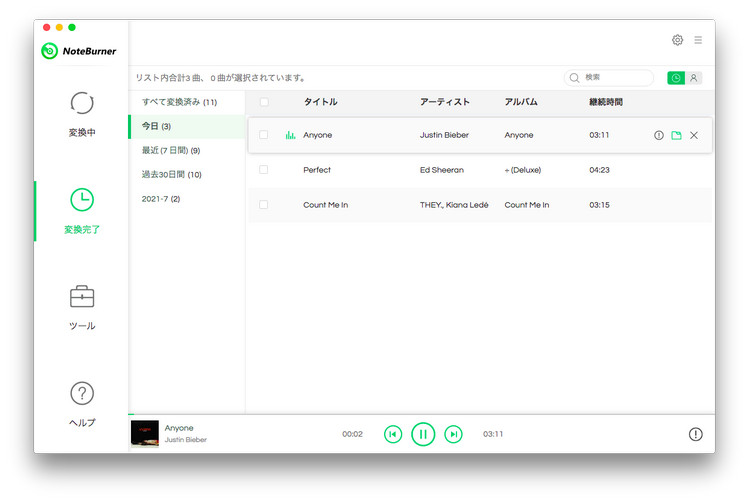Select the 2021-7 filter

coord(187,199)
